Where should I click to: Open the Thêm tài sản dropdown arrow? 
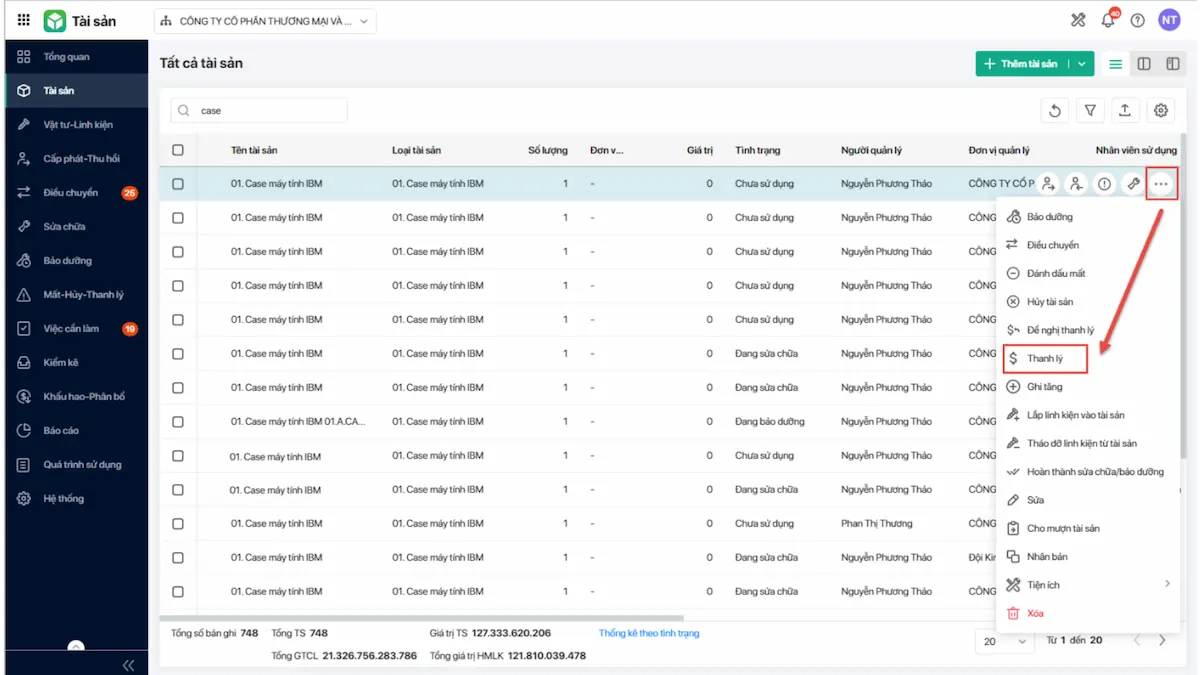click(1082, 64)
